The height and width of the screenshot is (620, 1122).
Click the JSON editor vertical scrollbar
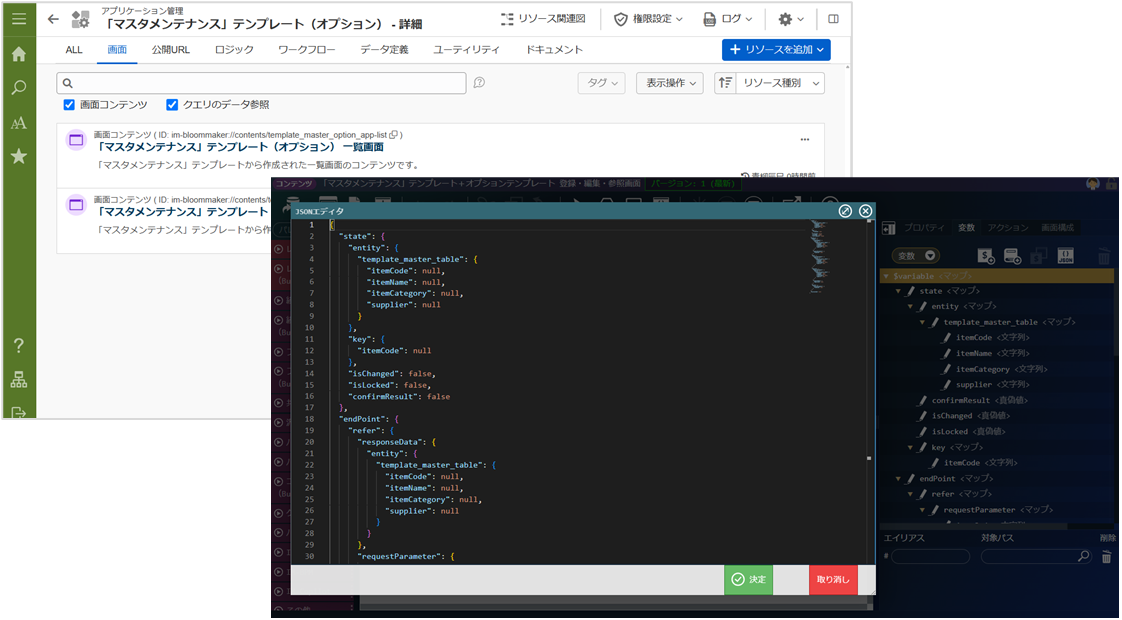869,390
